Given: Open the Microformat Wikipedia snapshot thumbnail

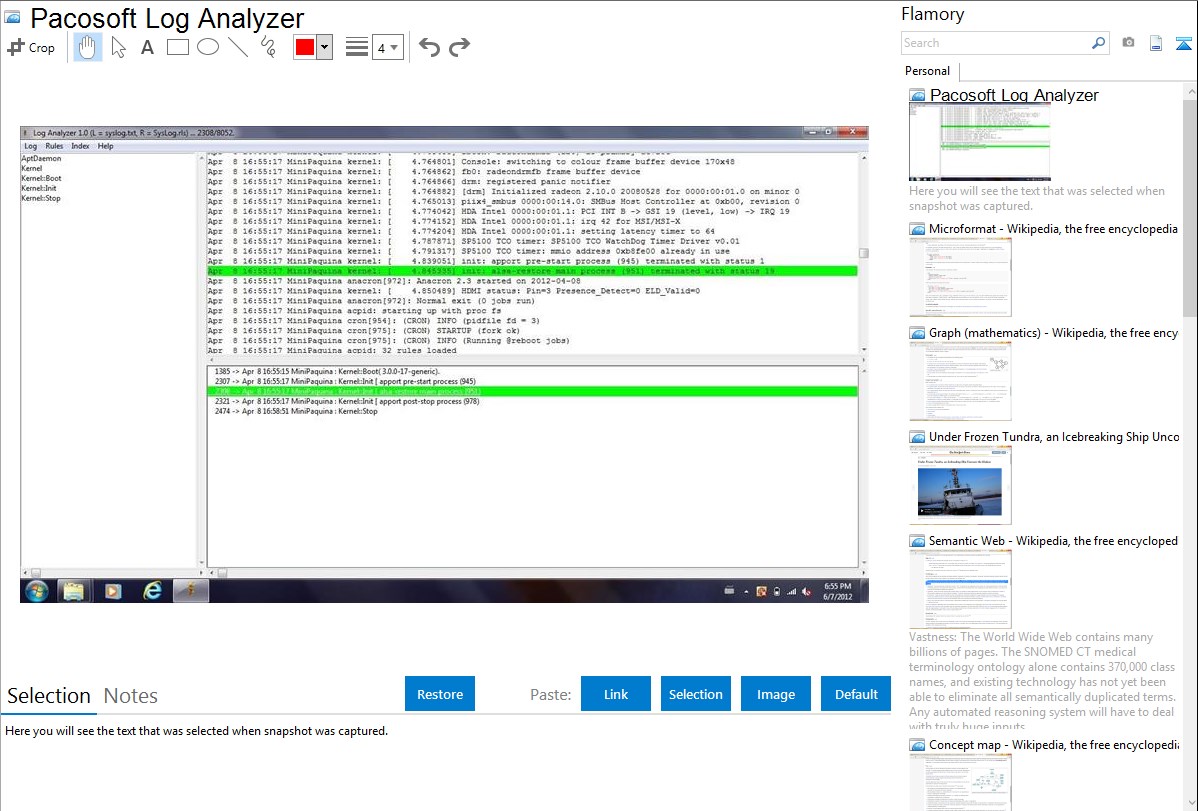Looking at the screenshot, I should (x=960, y=277).
